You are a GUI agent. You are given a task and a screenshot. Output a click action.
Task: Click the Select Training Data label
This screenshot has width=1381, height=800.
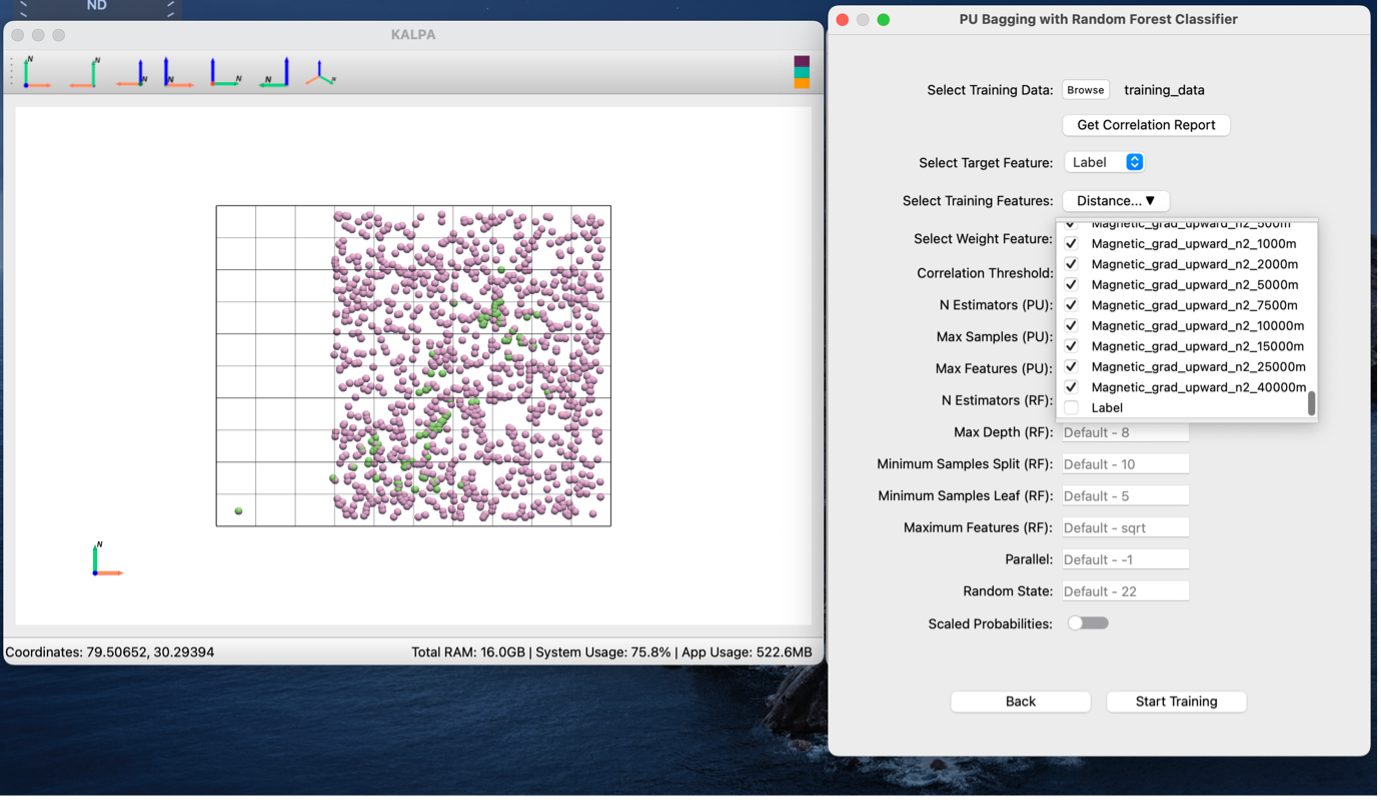[990, 90]
